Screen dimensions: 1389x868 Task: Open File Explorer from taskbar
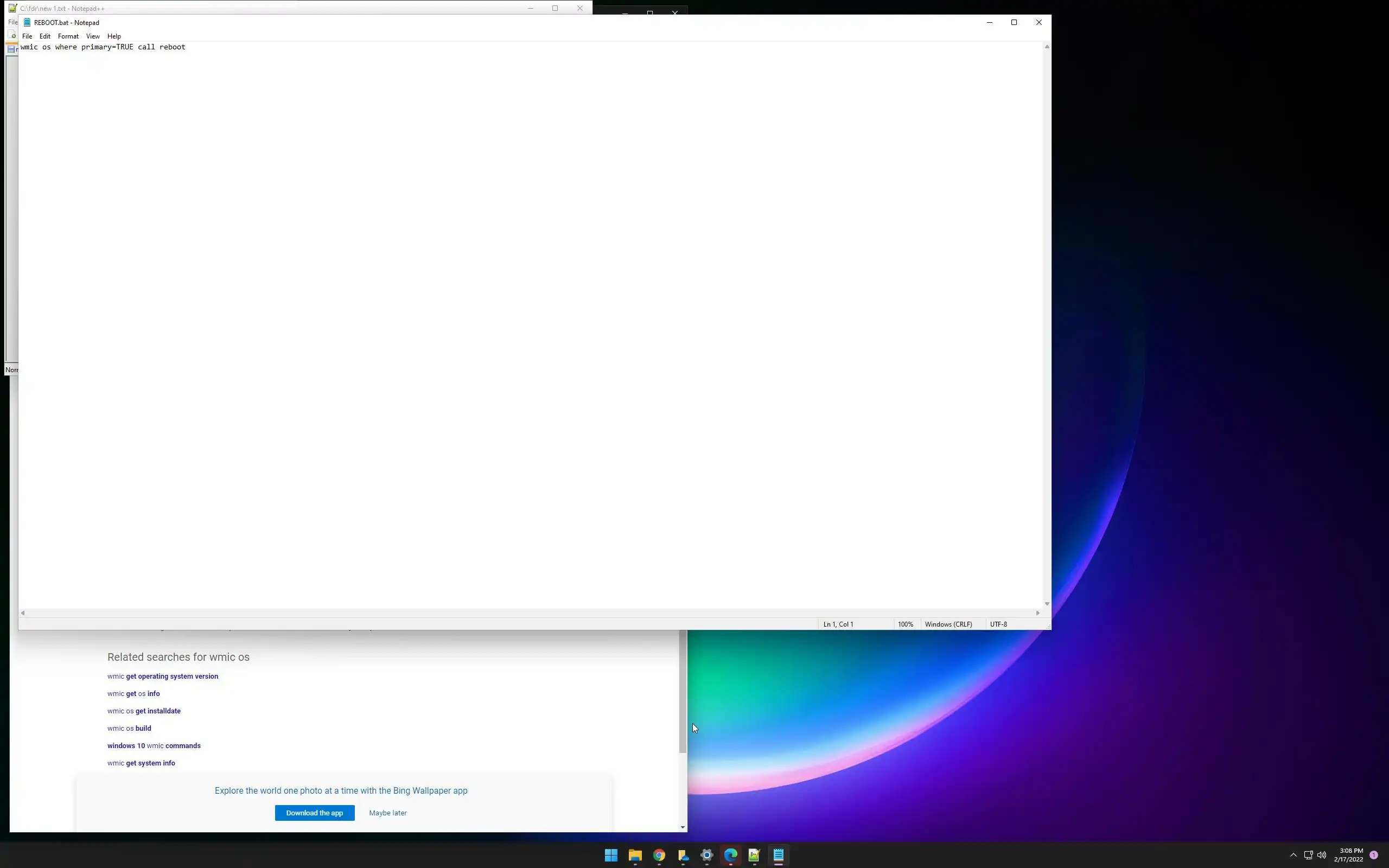tap(635, 856)
